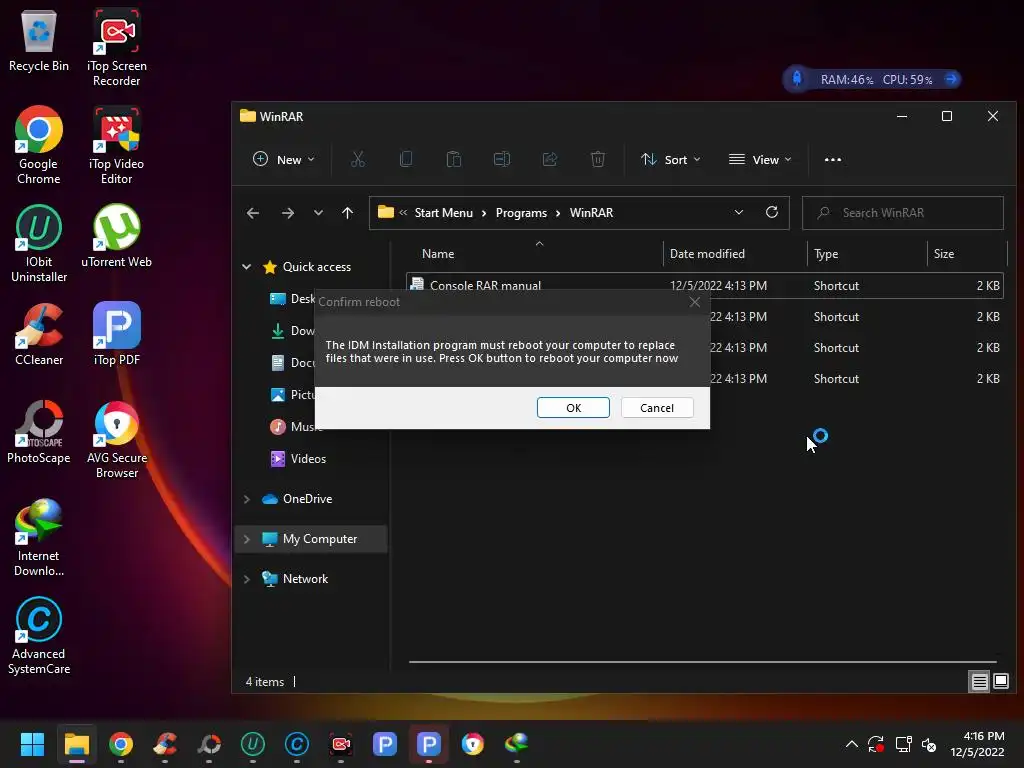Screen dimensions: 1024x768
Task: Select IObit Uninstaller desktop icon
Action: [39, 243]
